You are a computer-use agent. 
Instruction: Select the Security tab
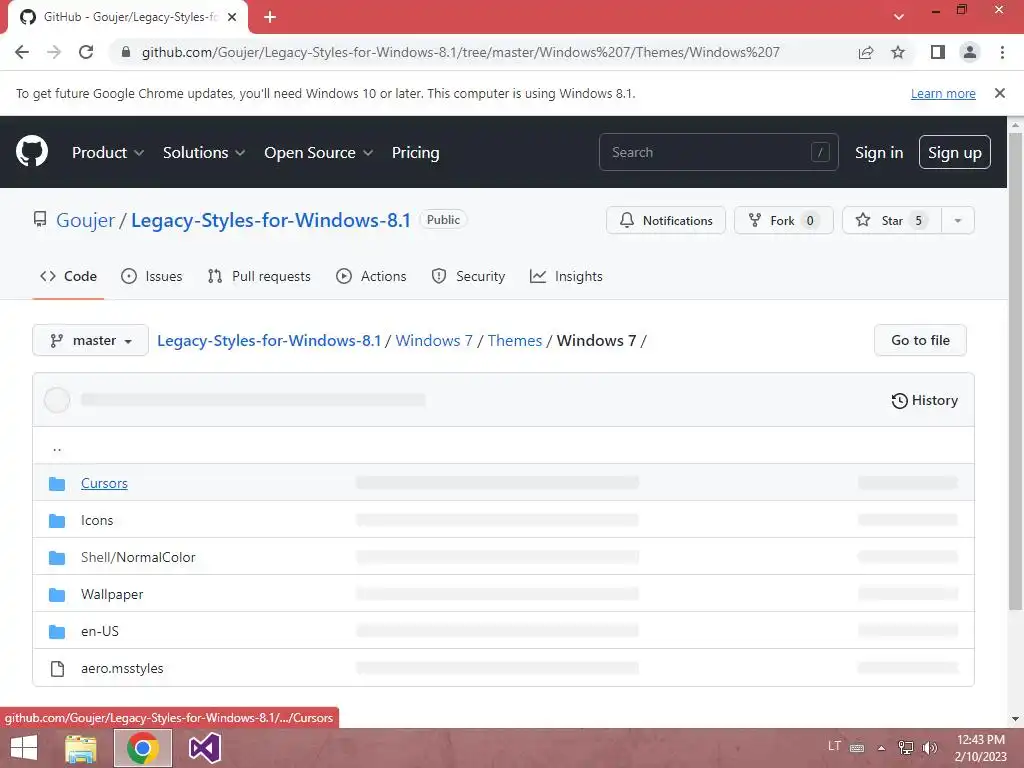[x=468, y=276]
